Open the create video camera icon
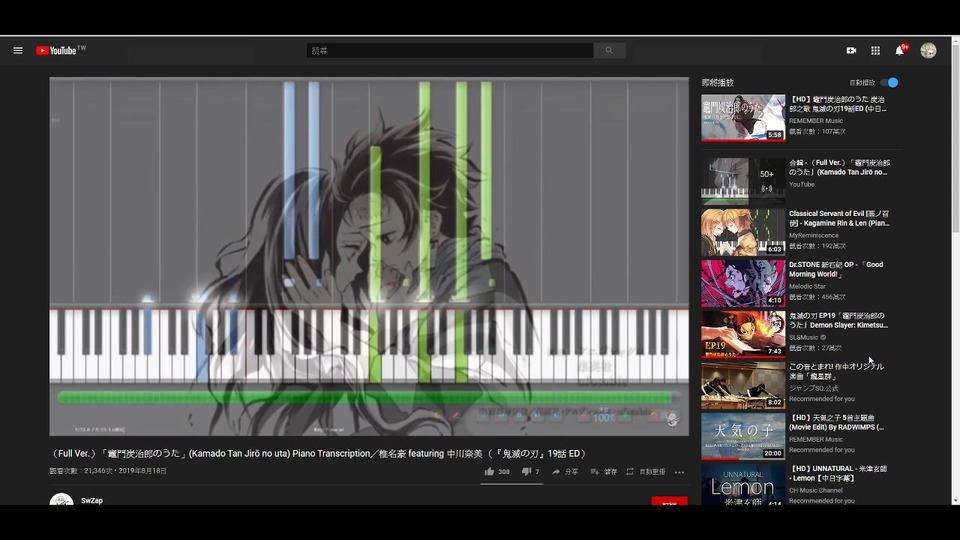Viewport: 960px width, 540px height. [x=851, y=50]
